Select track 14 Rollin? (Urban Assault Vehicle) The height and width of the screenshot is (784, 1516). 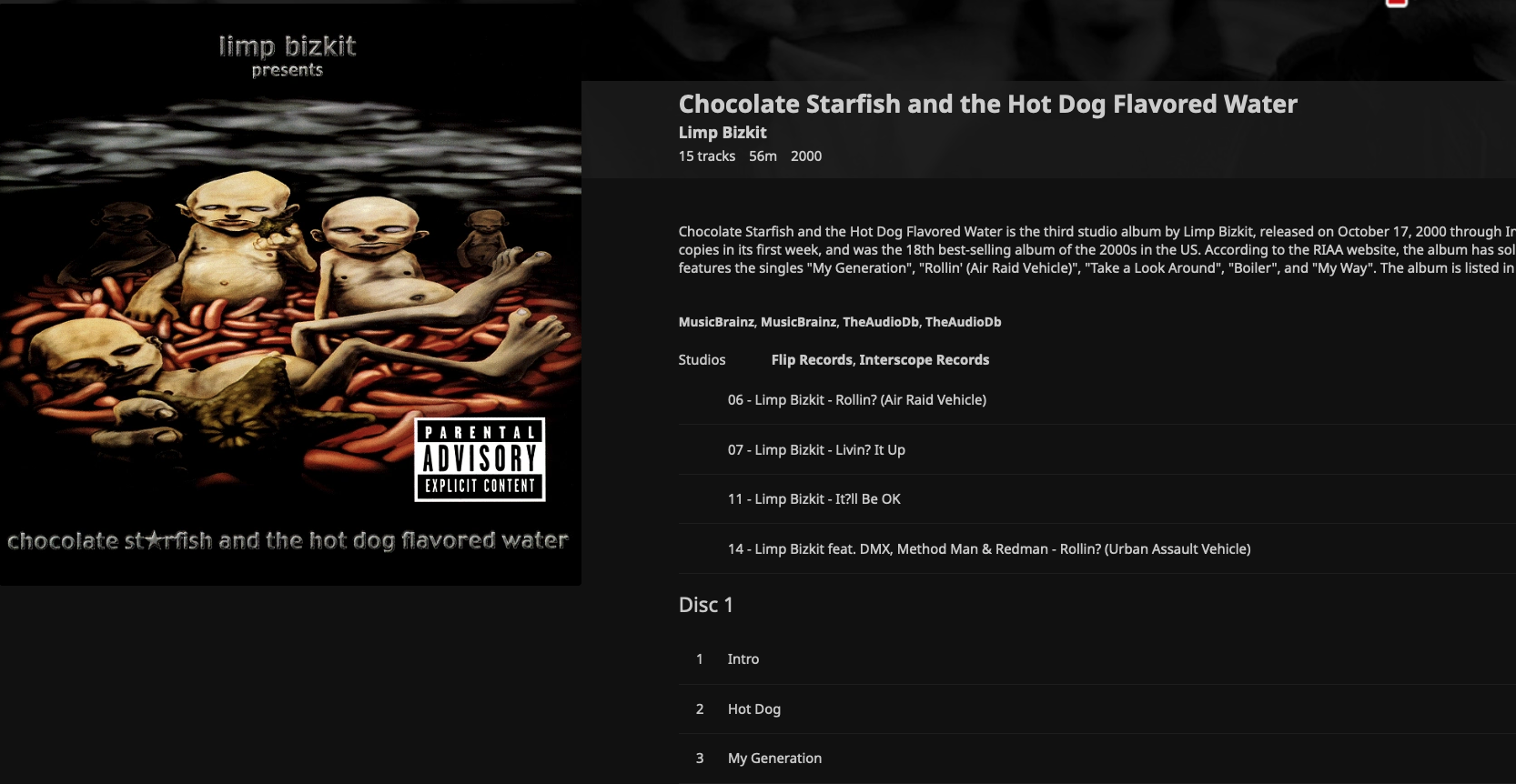click(1097, 549)
